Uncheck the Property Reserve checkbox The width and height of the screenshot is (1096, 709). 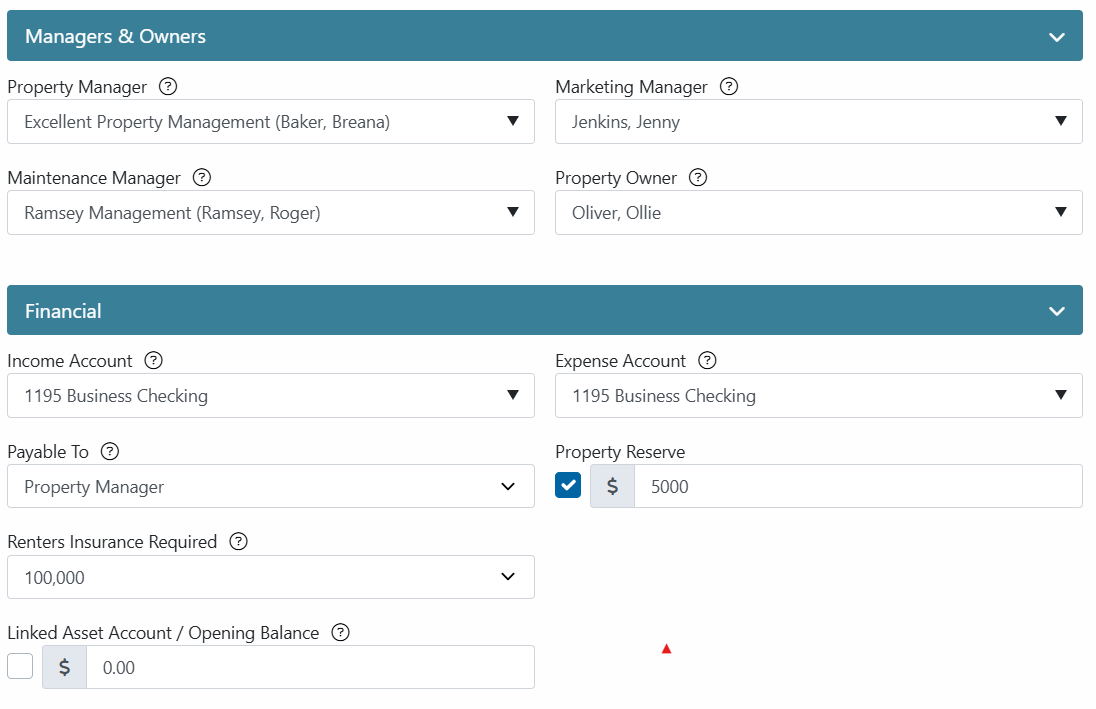[x=568, y=485]
